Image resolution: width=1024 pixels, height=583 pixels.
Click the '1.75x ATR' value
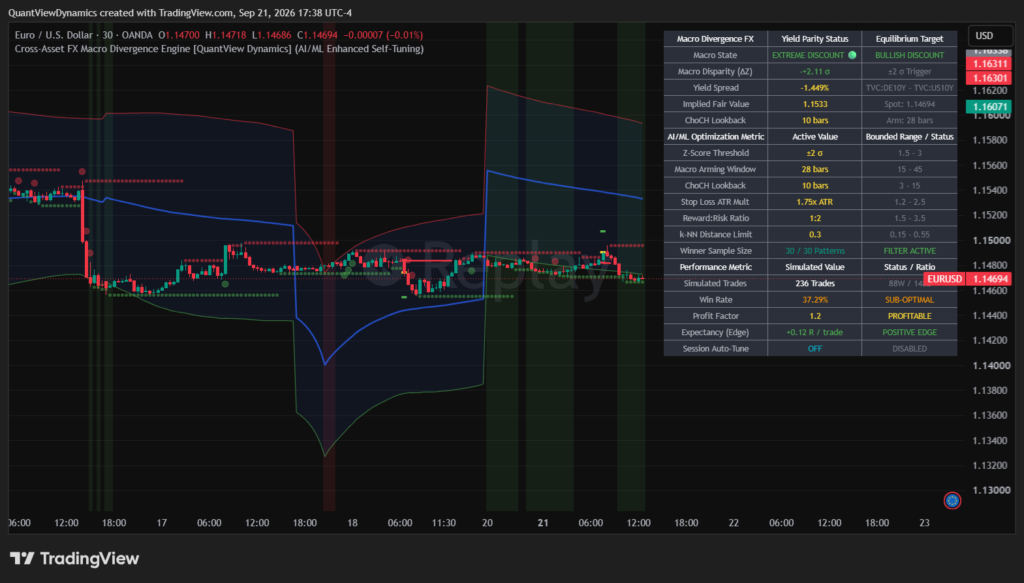tap(814, 202)
